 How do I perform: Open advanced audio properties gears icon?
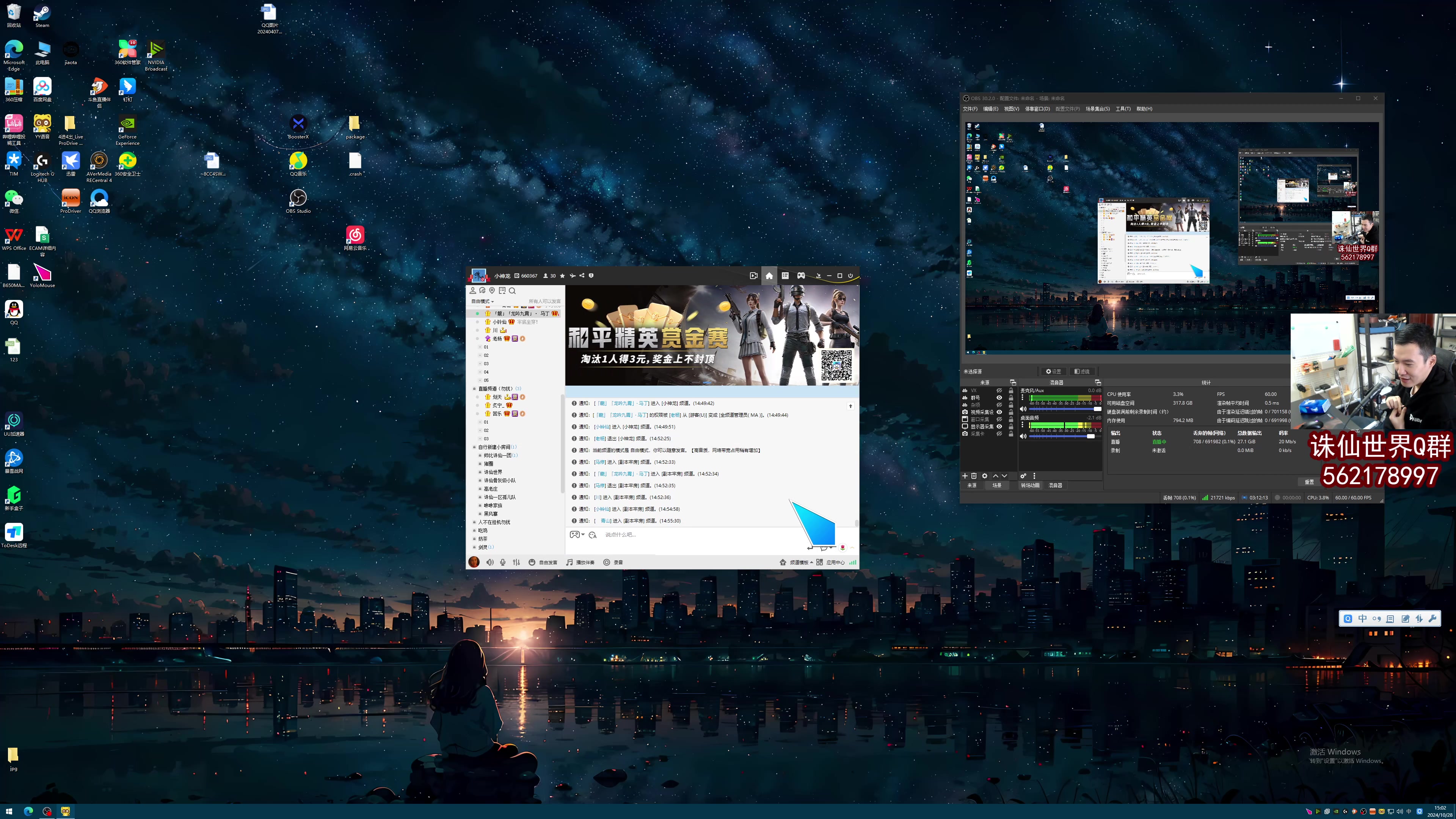(x=1023, y=476)
